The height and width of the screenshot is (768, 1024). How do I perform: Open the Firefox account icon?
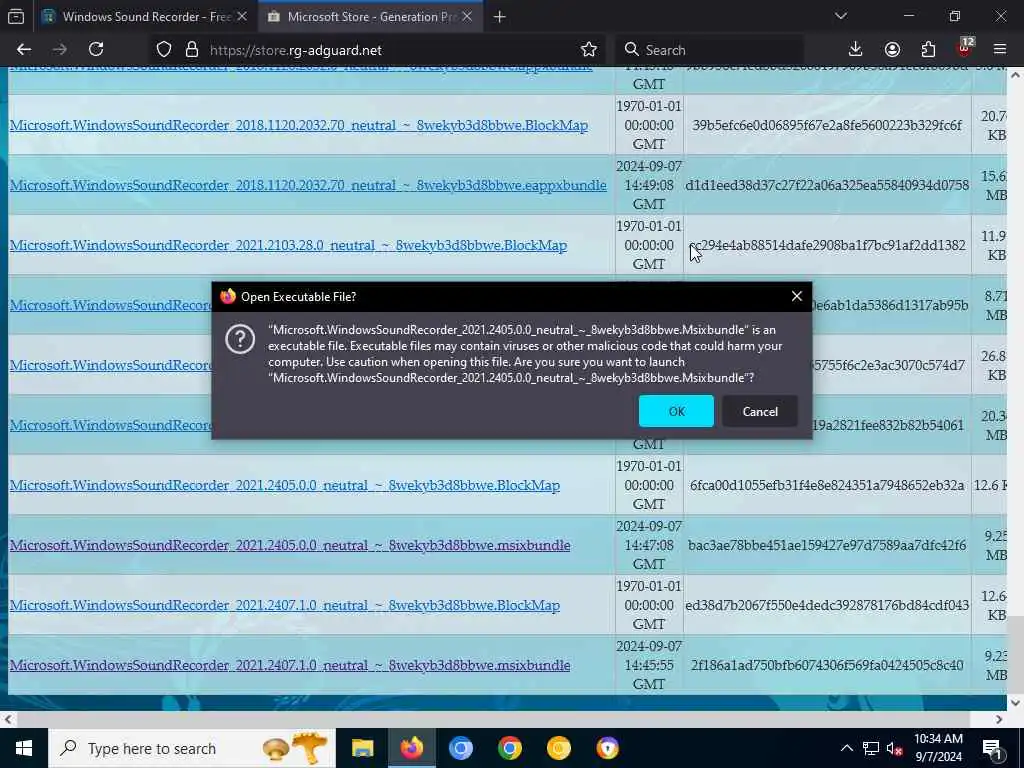(x=892, y=50)
